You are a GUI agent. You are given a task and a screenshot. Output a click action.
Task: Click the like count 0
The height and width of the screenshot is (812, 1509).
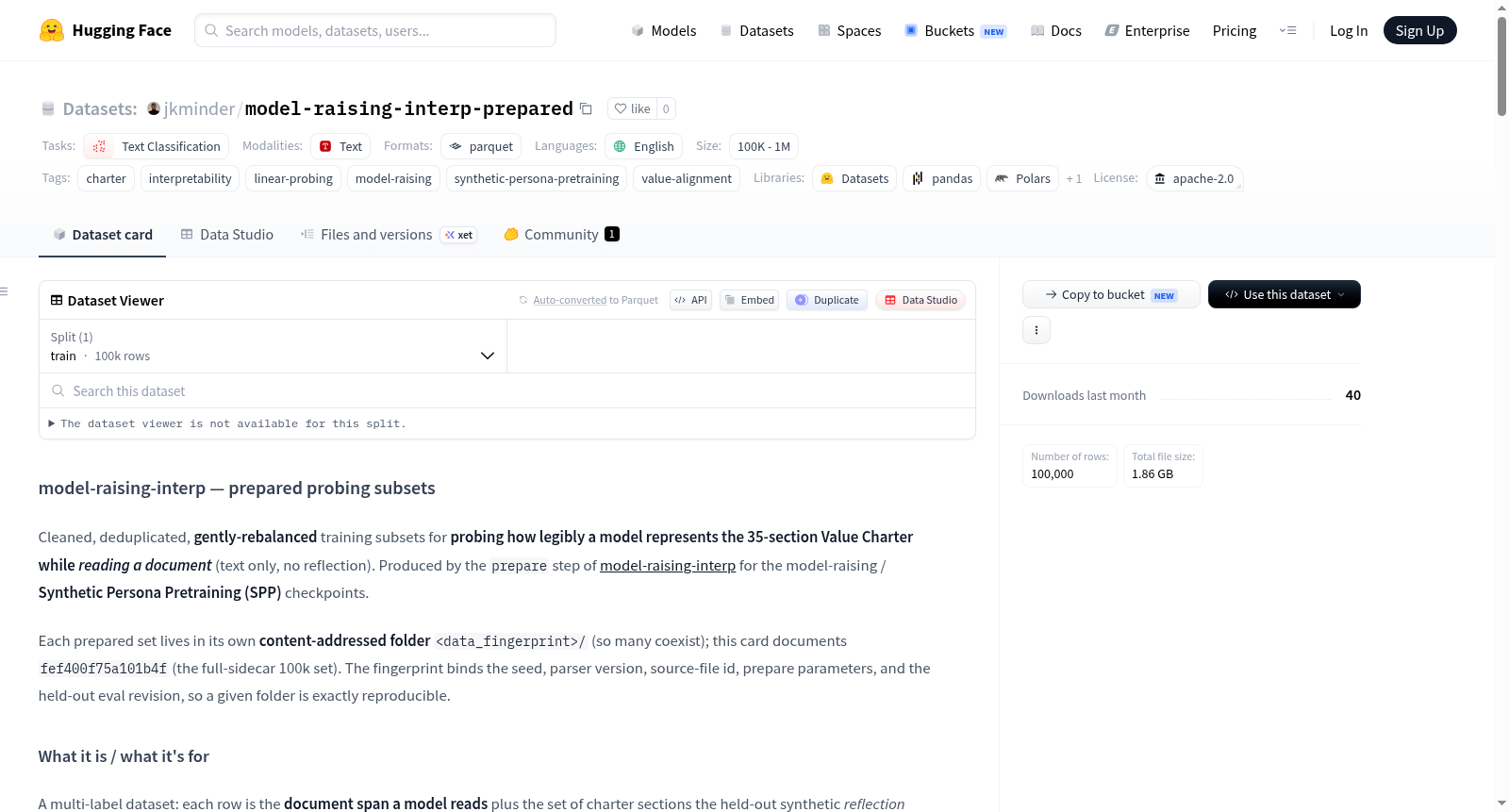click(x=666, y=108)
